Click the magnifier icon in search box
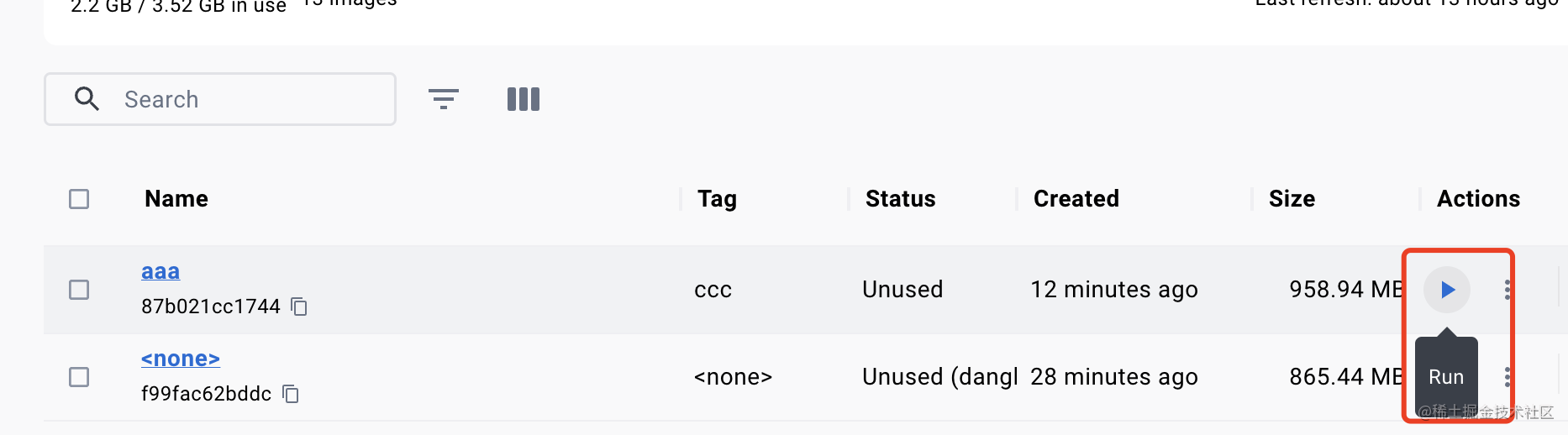The image size is (1568, 435). pyautogui.click(x=87, y=99)
